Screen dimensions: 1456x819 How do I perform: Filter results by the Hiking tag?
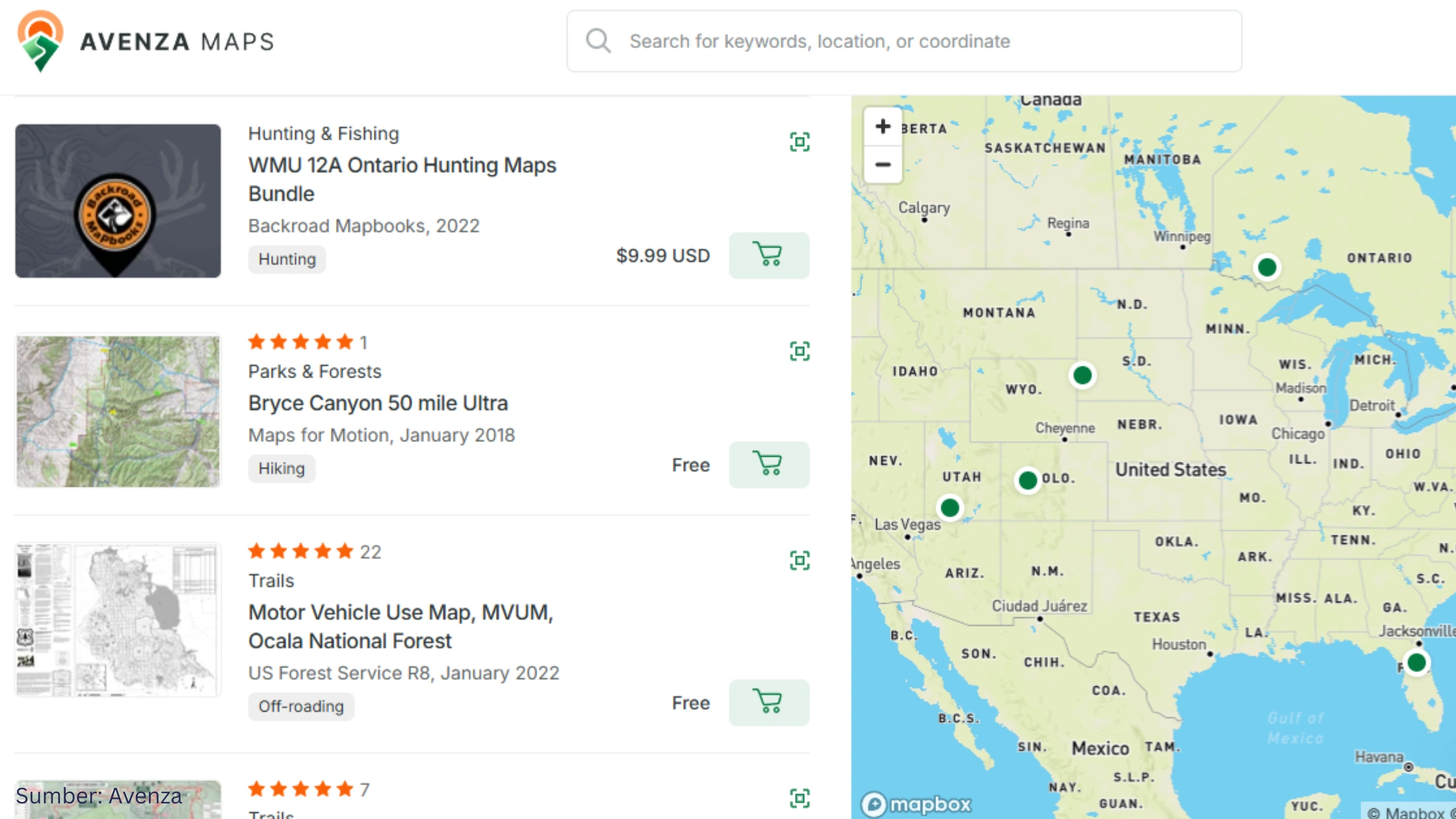click(x=281, y=468)
